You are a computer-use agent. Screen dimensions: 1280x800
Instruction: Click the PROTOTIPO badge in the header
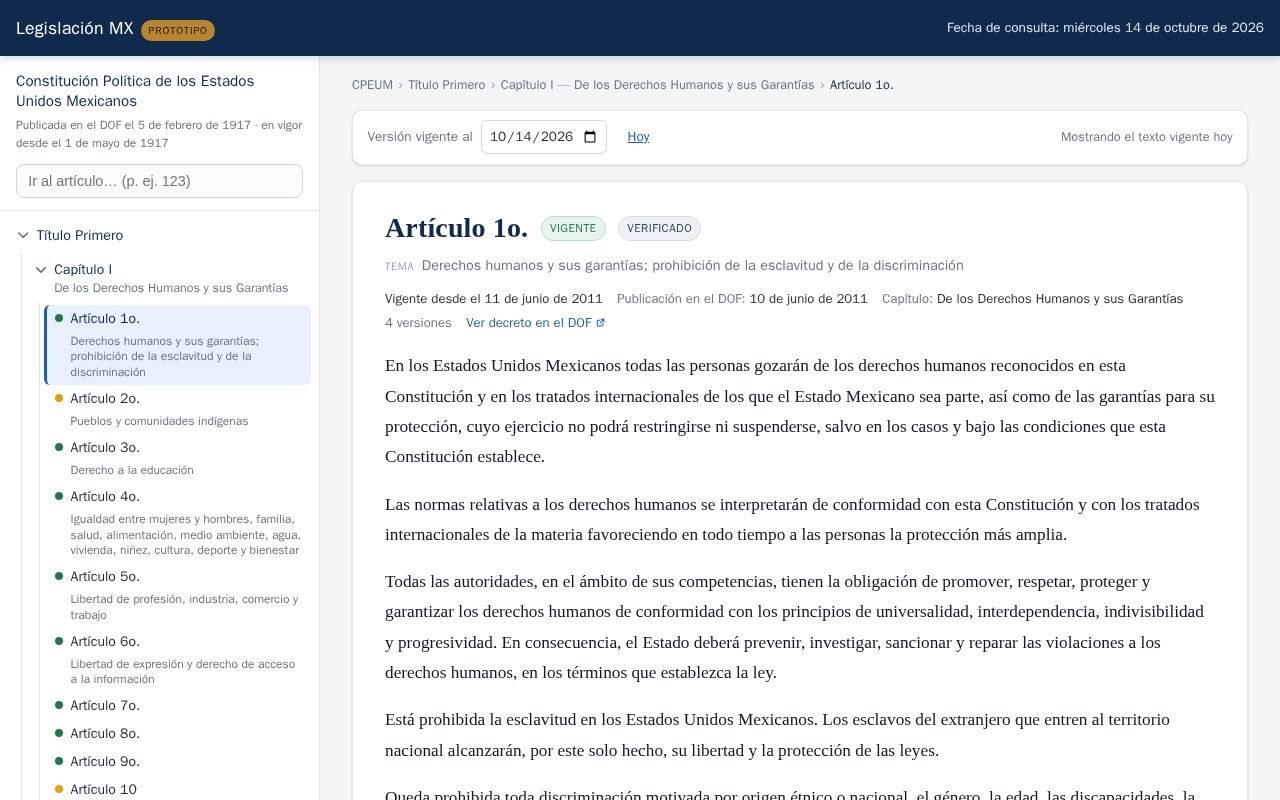point(178,30)
